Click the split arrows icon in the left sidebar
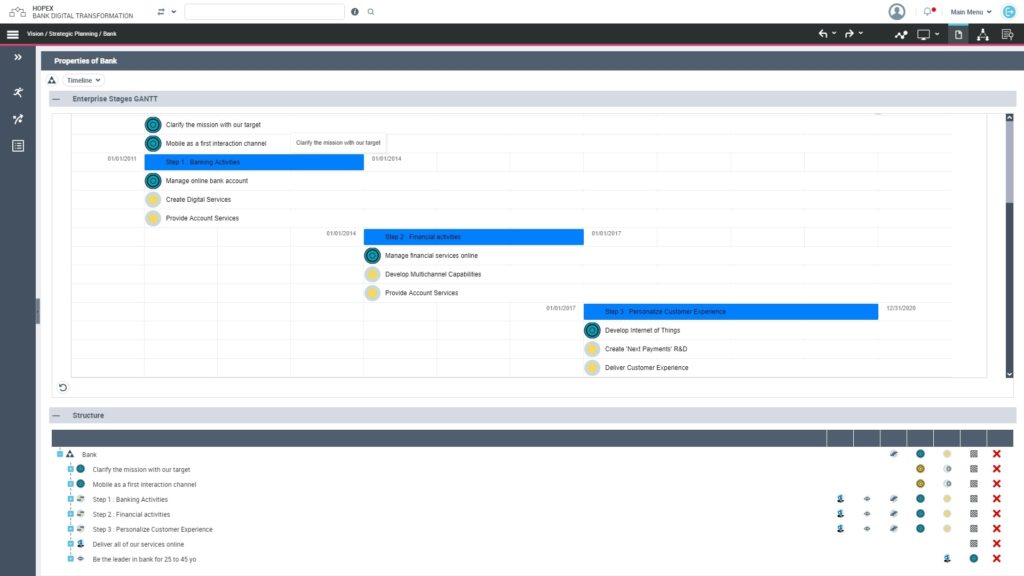 coord(16,119)
